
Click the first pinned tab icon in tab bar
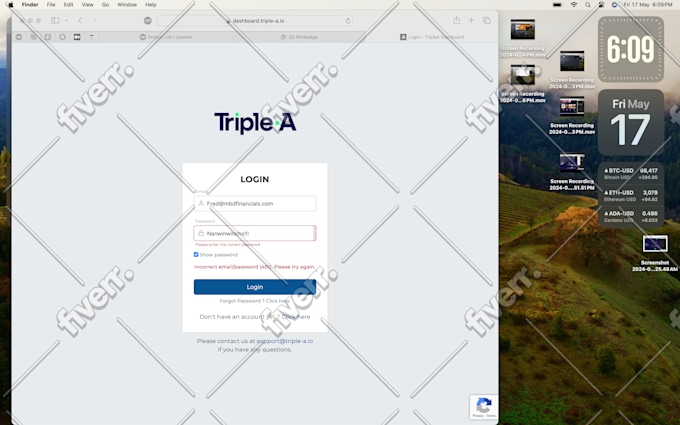tap(19, 37)
